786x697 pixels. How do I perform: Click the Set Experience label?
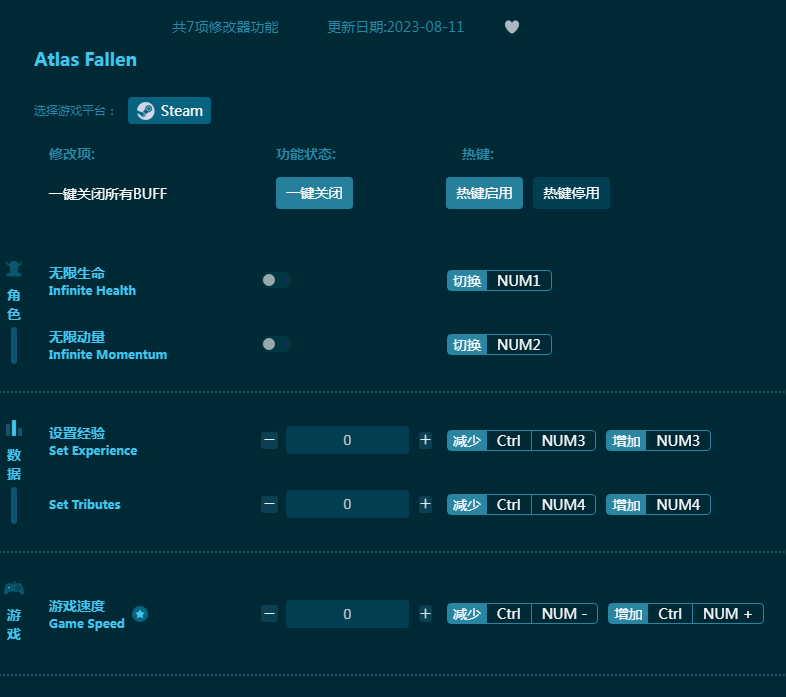93,450
